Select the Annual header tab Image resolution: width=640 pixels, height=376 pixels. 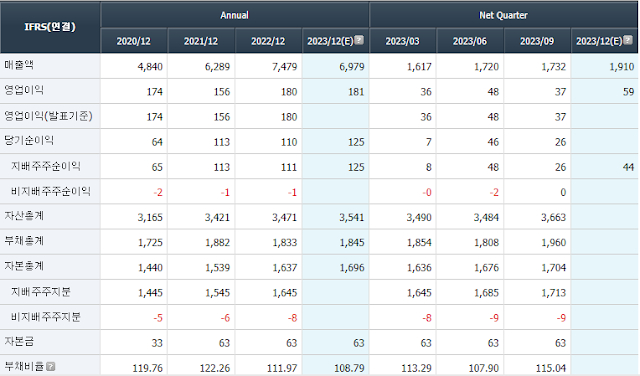(x=234, y=16)
